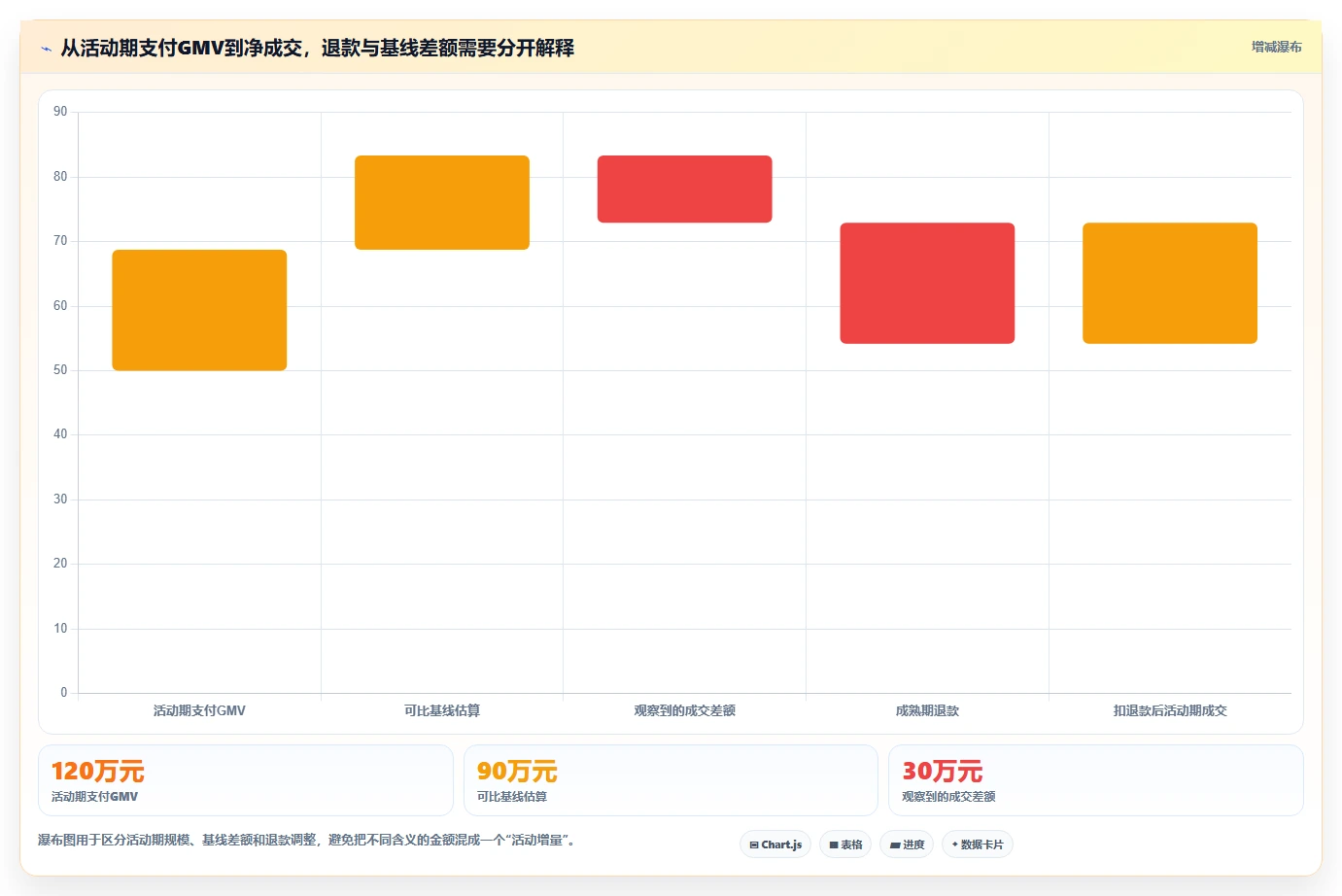The image size is (1342, 896).
Task: Click the y-axis value 80
Action: 60,176
